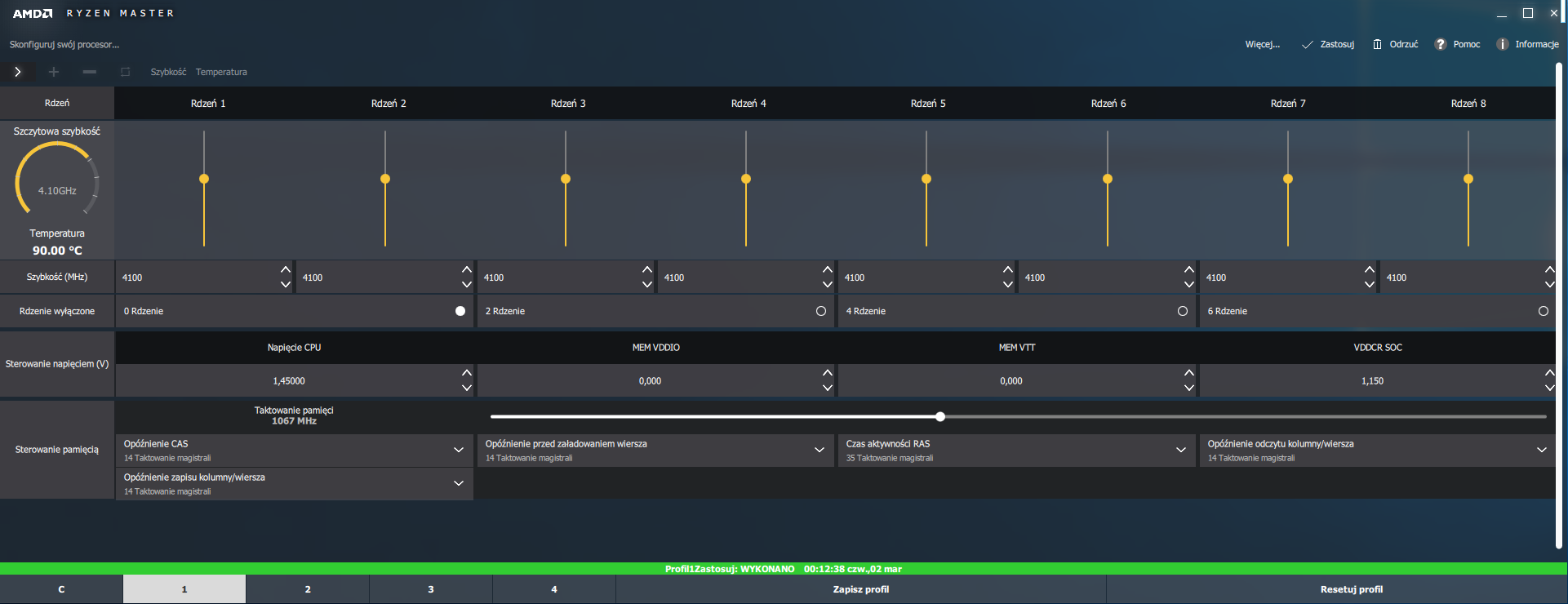The width and height of the screenshot is (1568, 604).
Task: Switch to profile tab 2
Action: pos(308,589)
